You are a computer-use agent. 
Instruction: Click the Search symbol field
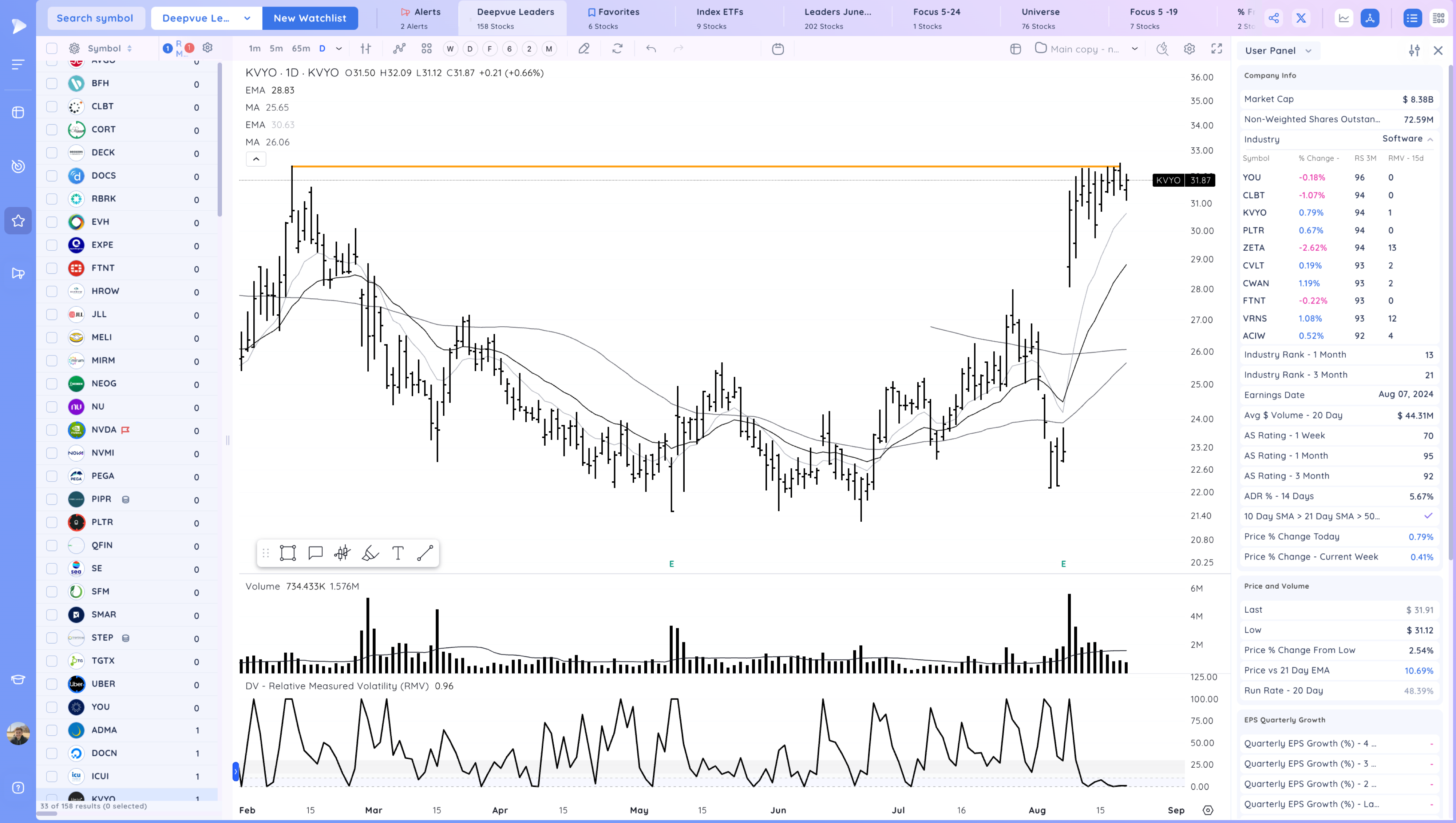(95, 18)
